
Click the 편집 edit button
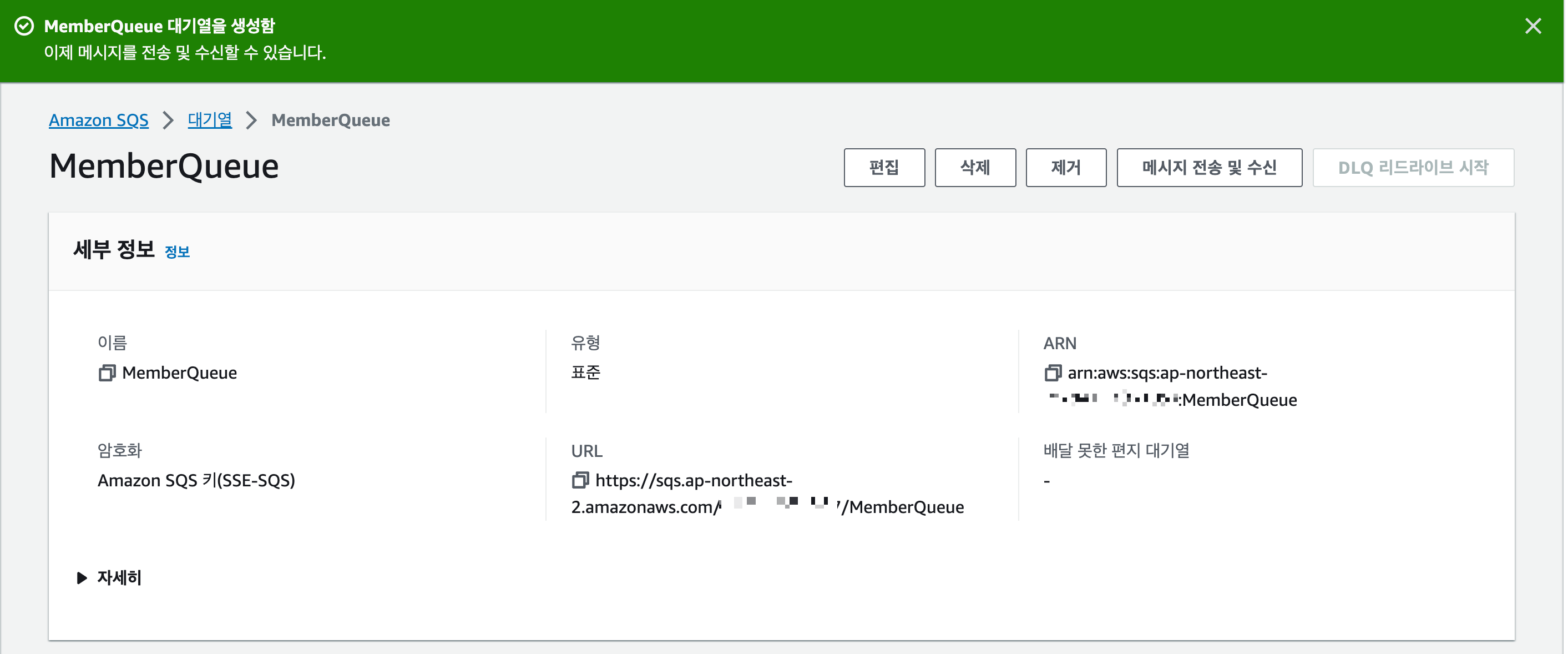pyautogui.click(x=884, y=168)
